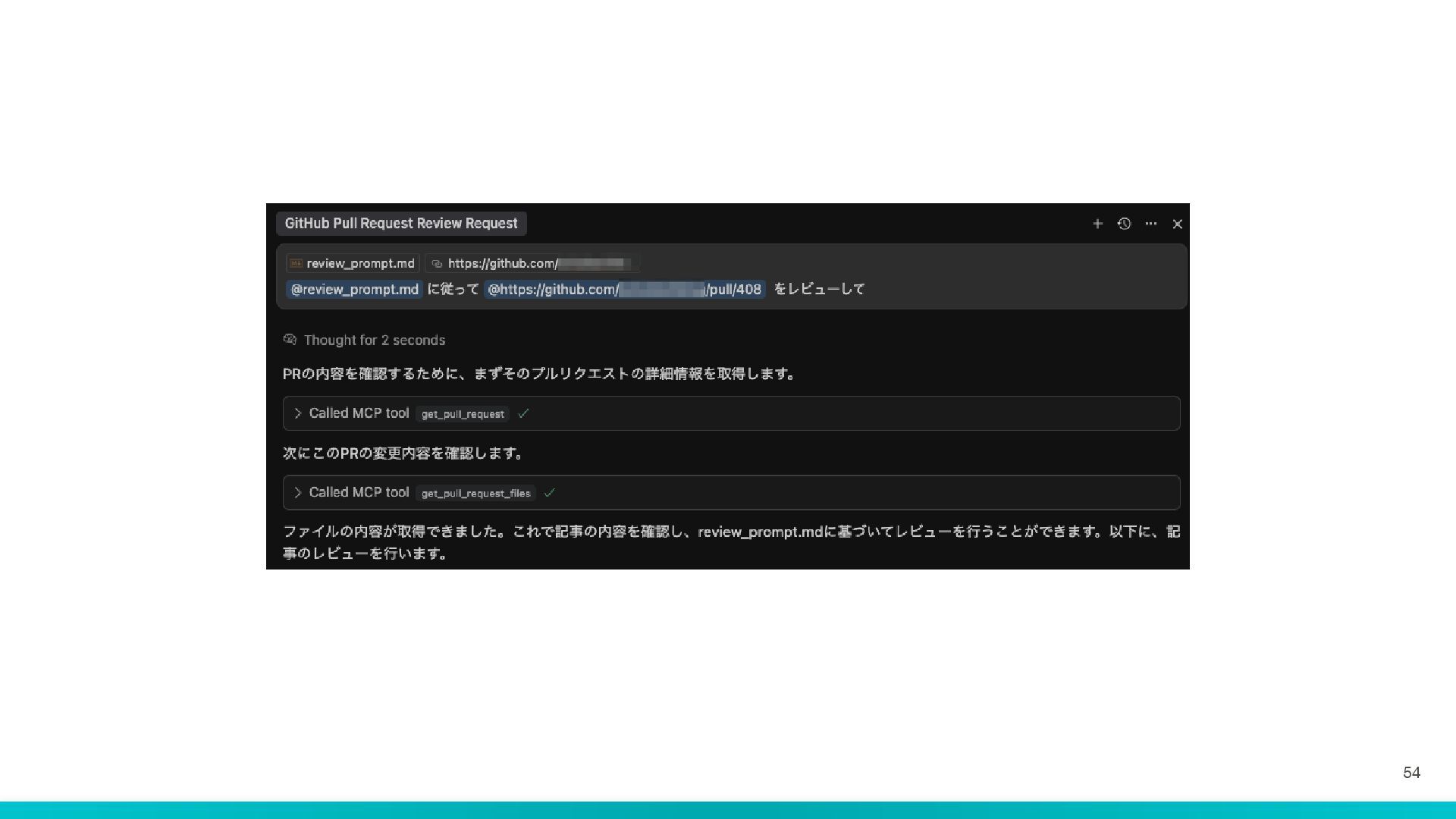This screenshot has width=1456, height=819.
Task: Click the @review_prompt.md mention in the message
Action: pos(354,290)
